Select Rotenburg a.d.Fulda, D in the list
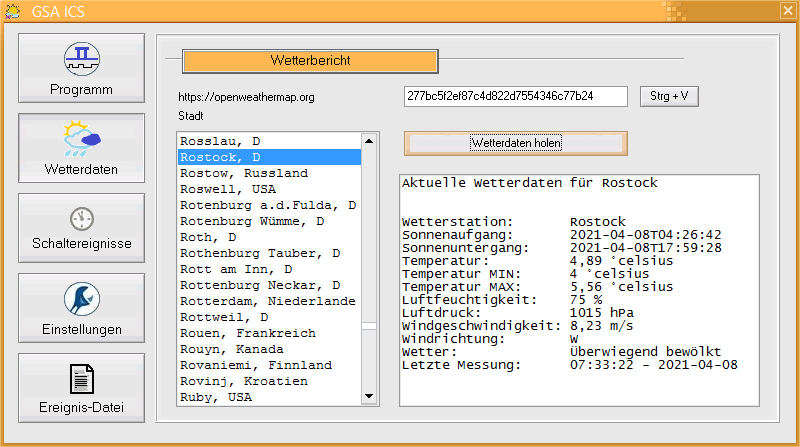This screenshot has height=447, width=800. [x=268, y=205]
